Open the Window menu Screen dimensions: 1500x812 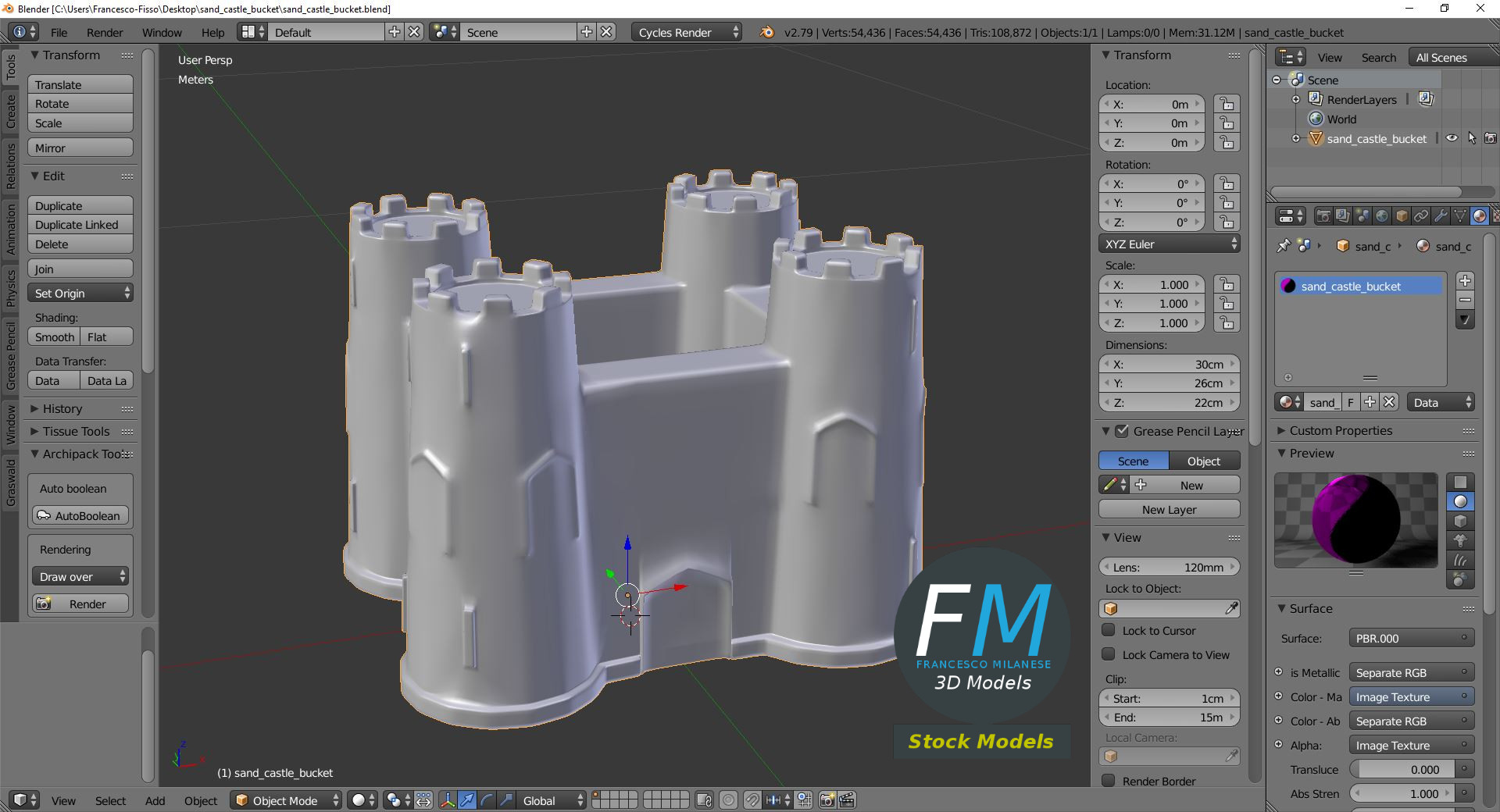point(162,32)
